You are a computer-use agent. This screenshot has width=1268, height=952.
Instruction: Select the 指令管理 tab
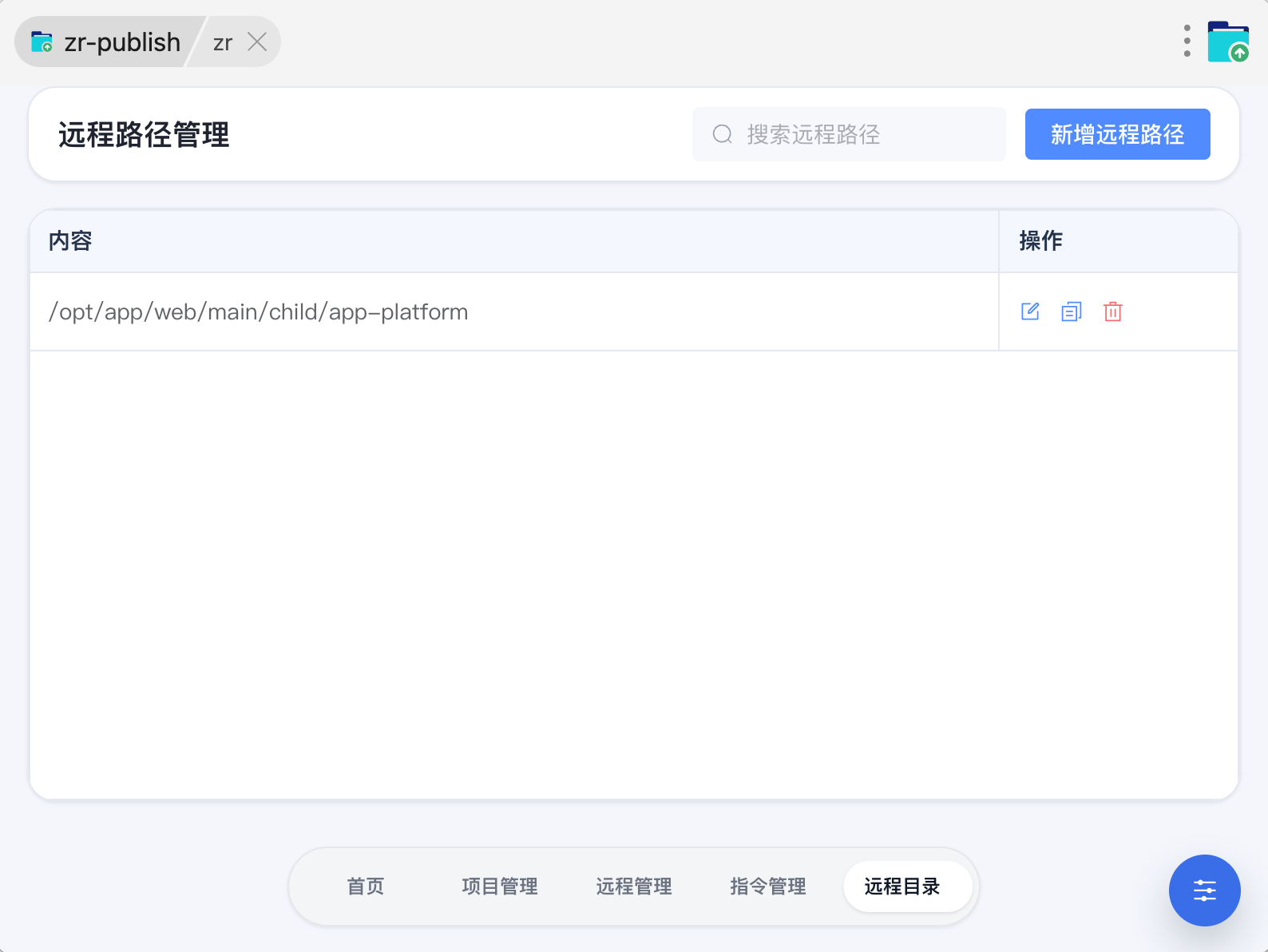(768, 887)
